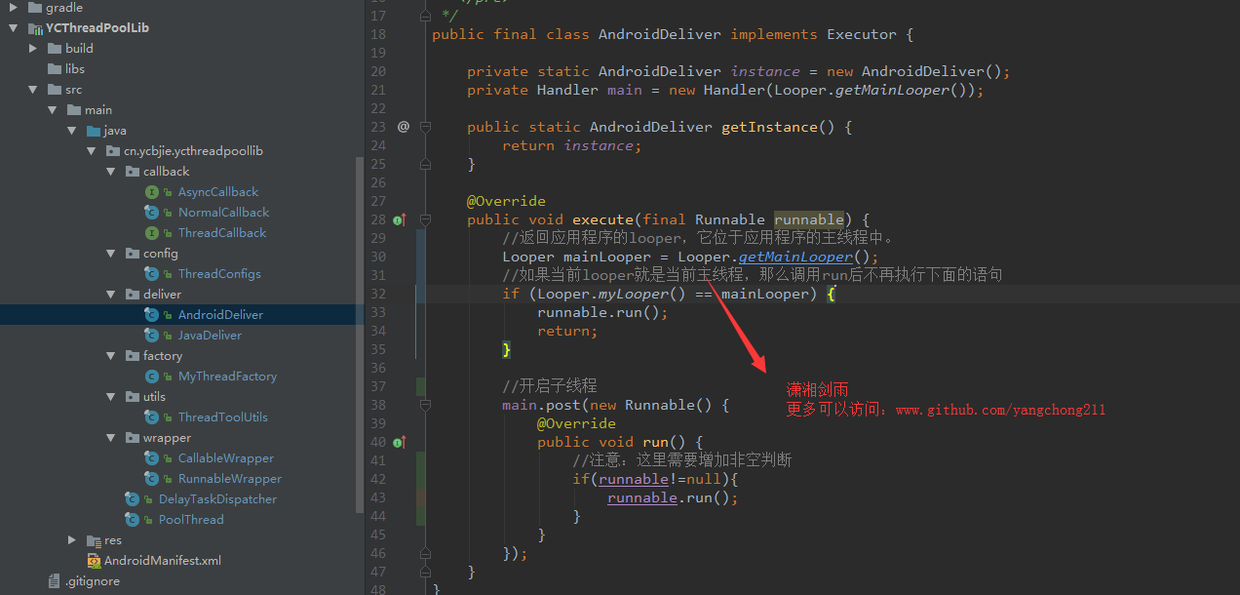Viewport: 1240px width, 595px height.
Task: Click the JavaDeliver class icon
Action: [152, 335]
